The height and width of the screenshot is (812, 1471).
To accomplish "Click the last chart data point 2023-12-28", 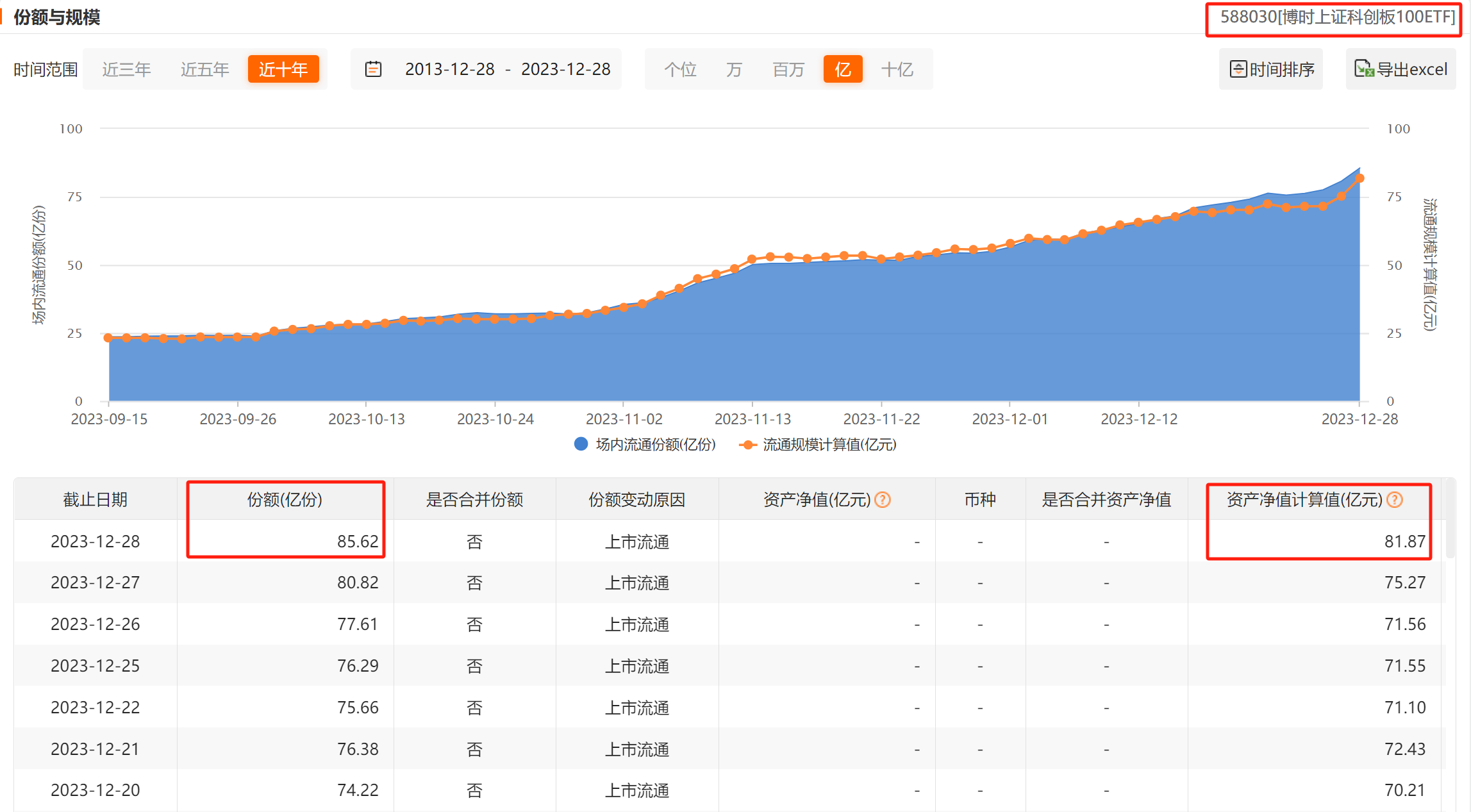I will [x=1359, y=179].
